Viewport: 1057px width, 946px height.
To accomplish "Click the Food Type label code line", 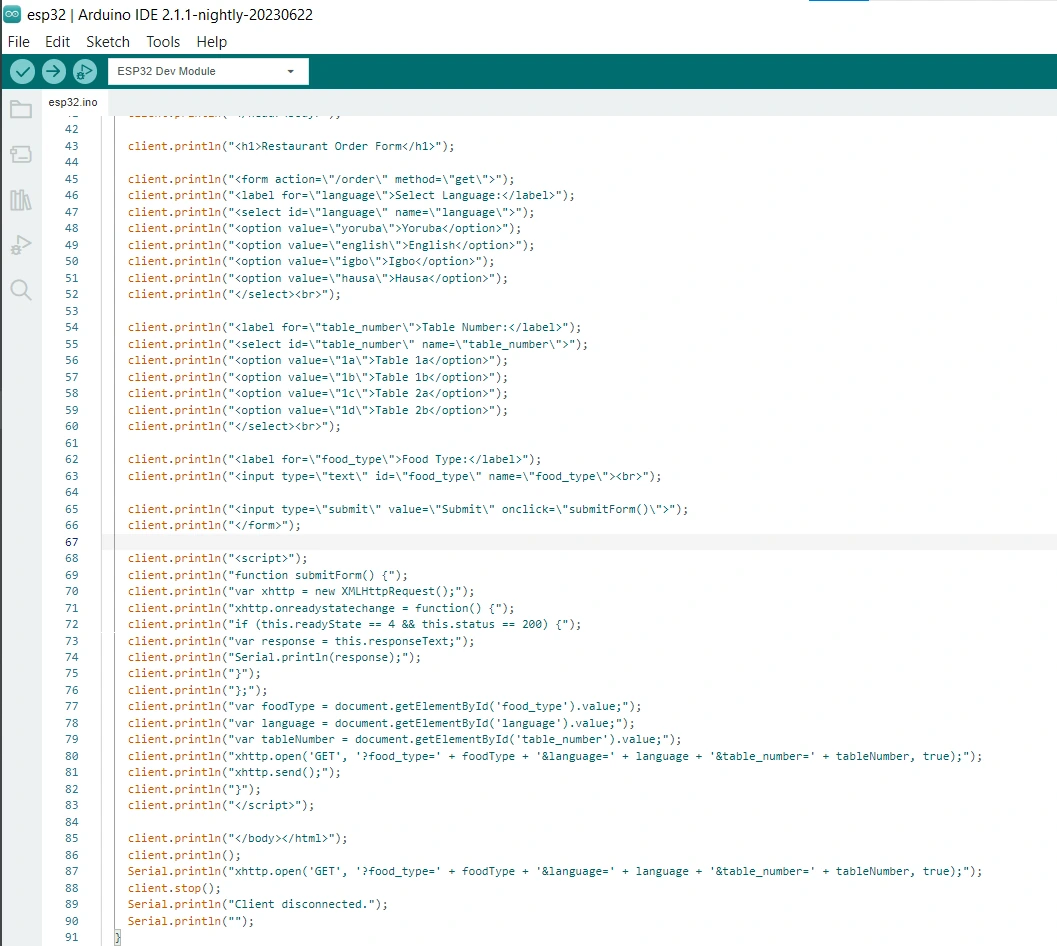I will (334, 460).
